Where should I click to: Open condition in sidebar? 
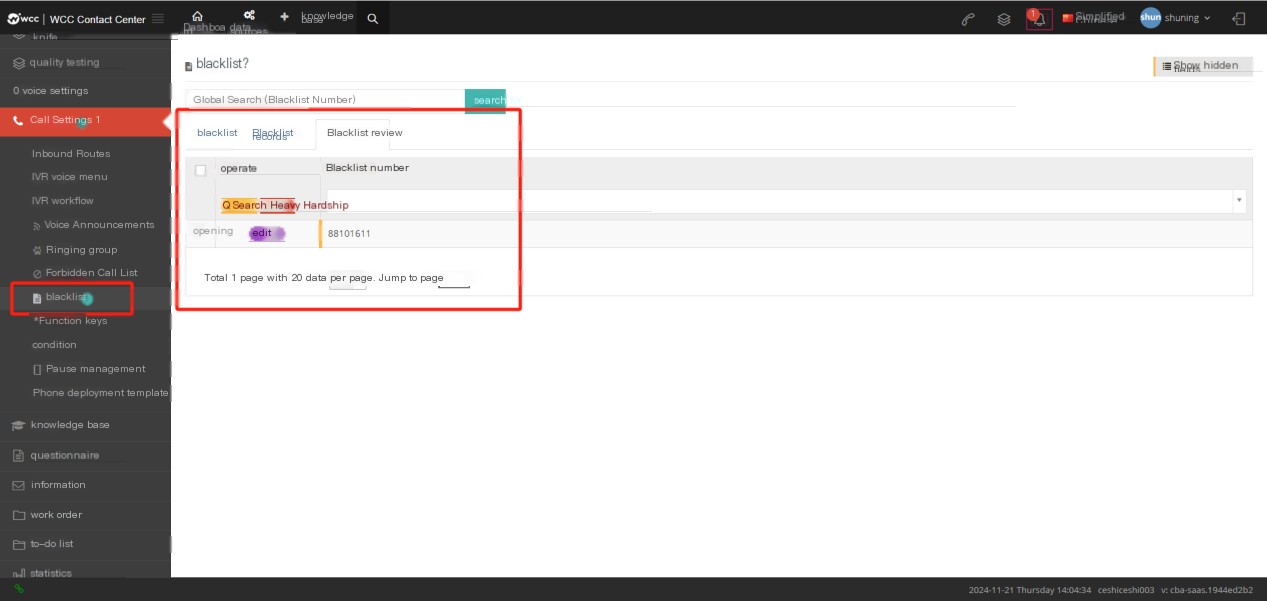click(x=54, y=345)
